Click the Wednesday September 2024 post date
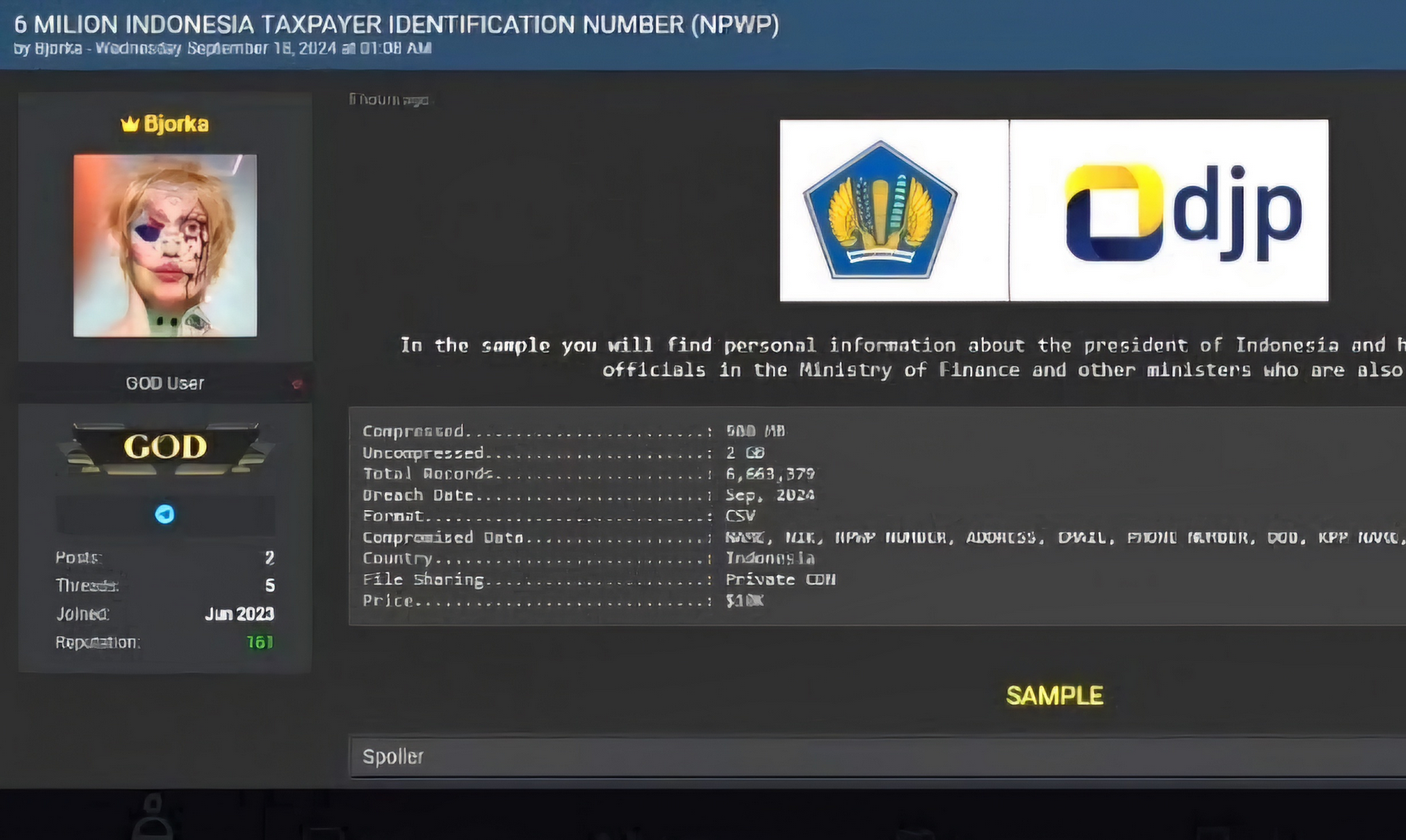1406x840 pixels. point(263,48)
